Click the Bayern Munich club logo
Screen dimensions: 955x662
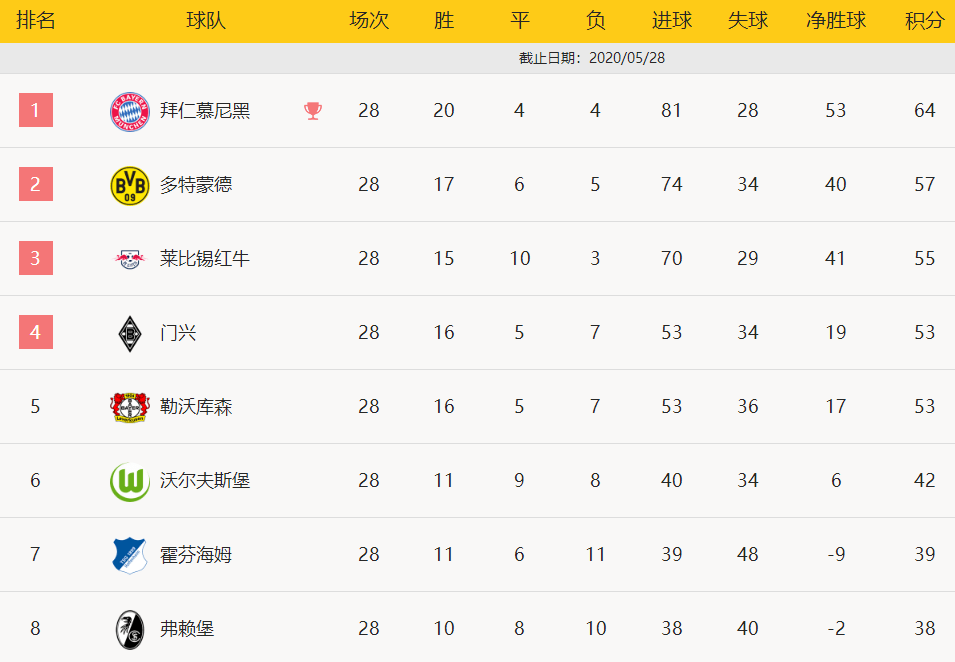pos(130,111)
